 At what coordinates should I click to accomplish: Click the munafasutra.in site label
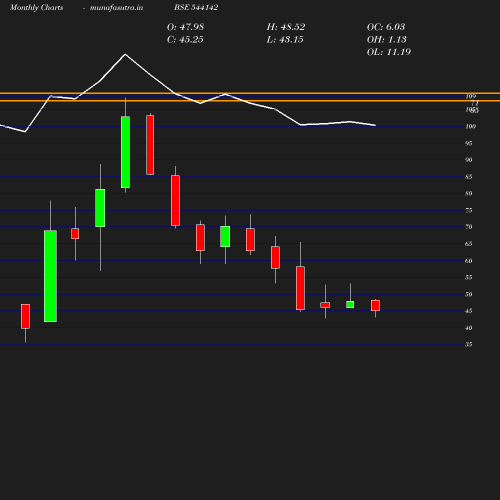[116, 7]
